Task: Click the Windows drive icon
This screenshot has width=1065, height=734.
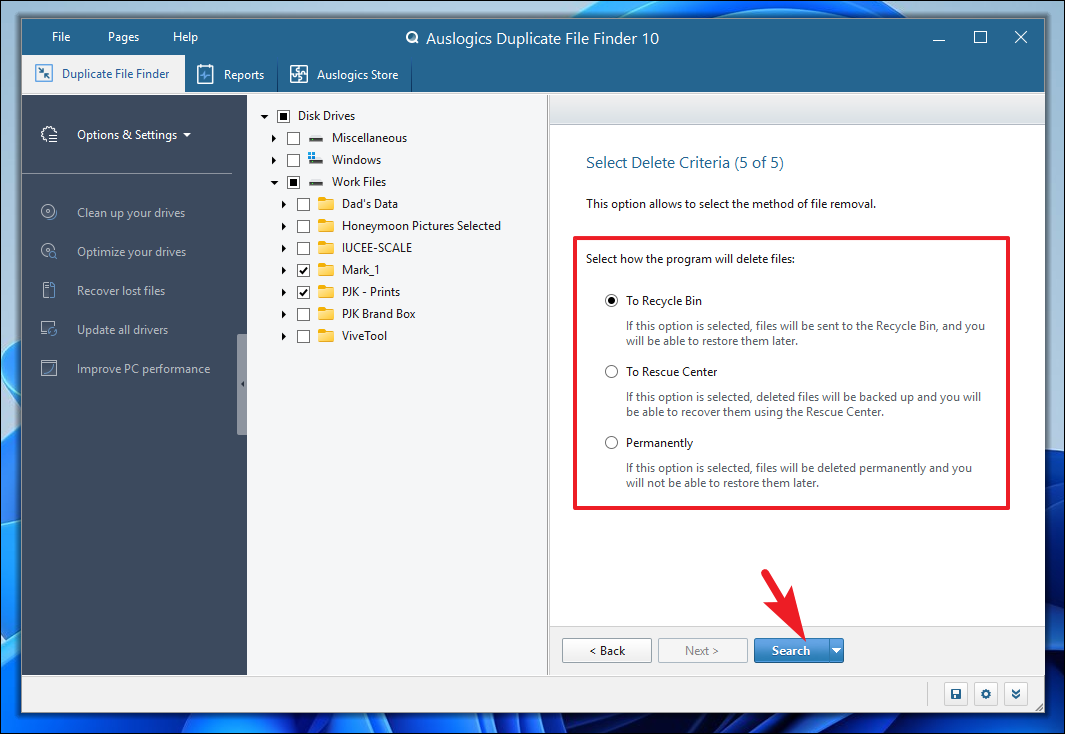Action: point(315,159)
